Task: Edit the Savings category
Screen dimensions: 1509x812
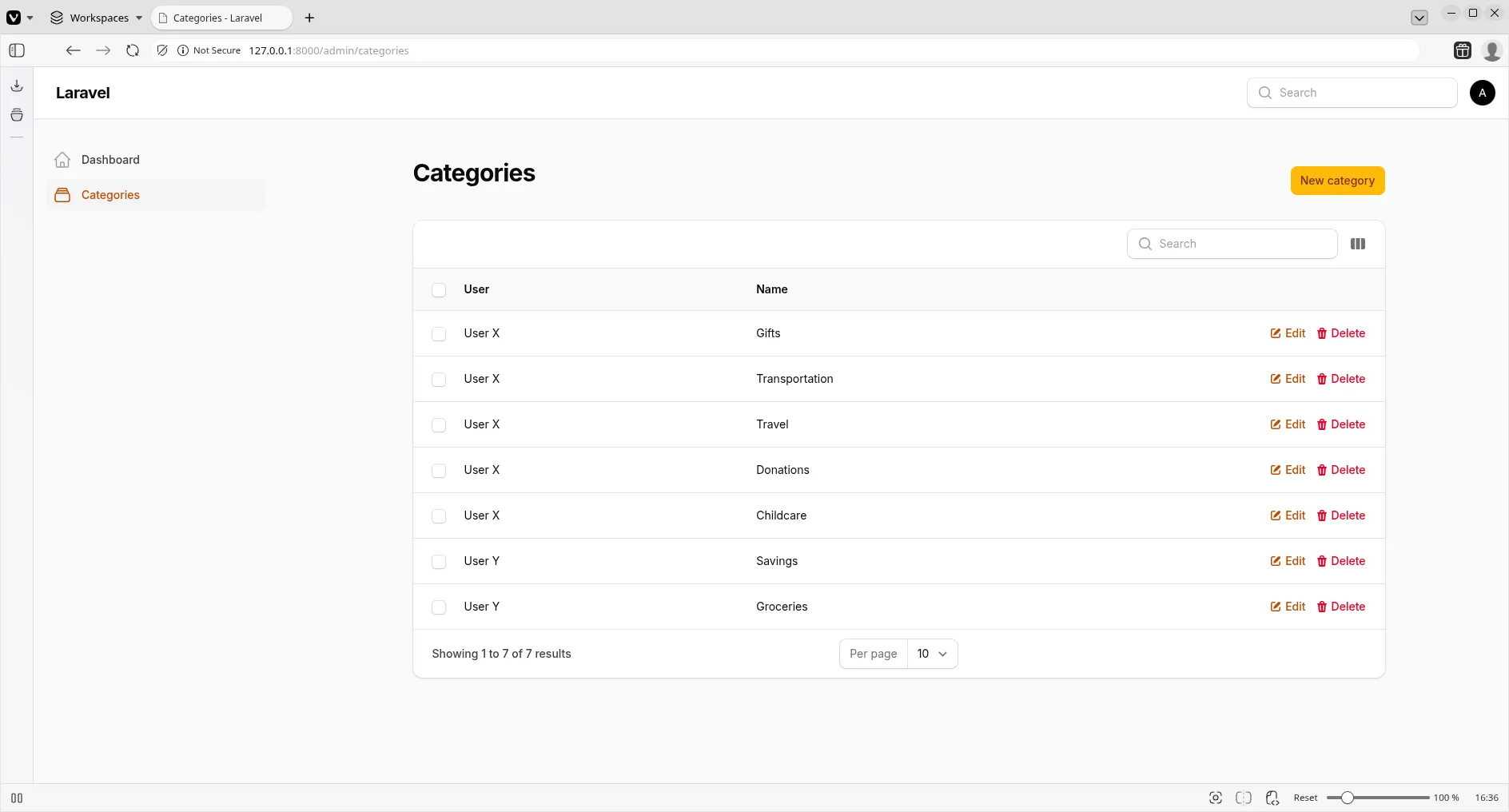Action: pos(1288,562)
